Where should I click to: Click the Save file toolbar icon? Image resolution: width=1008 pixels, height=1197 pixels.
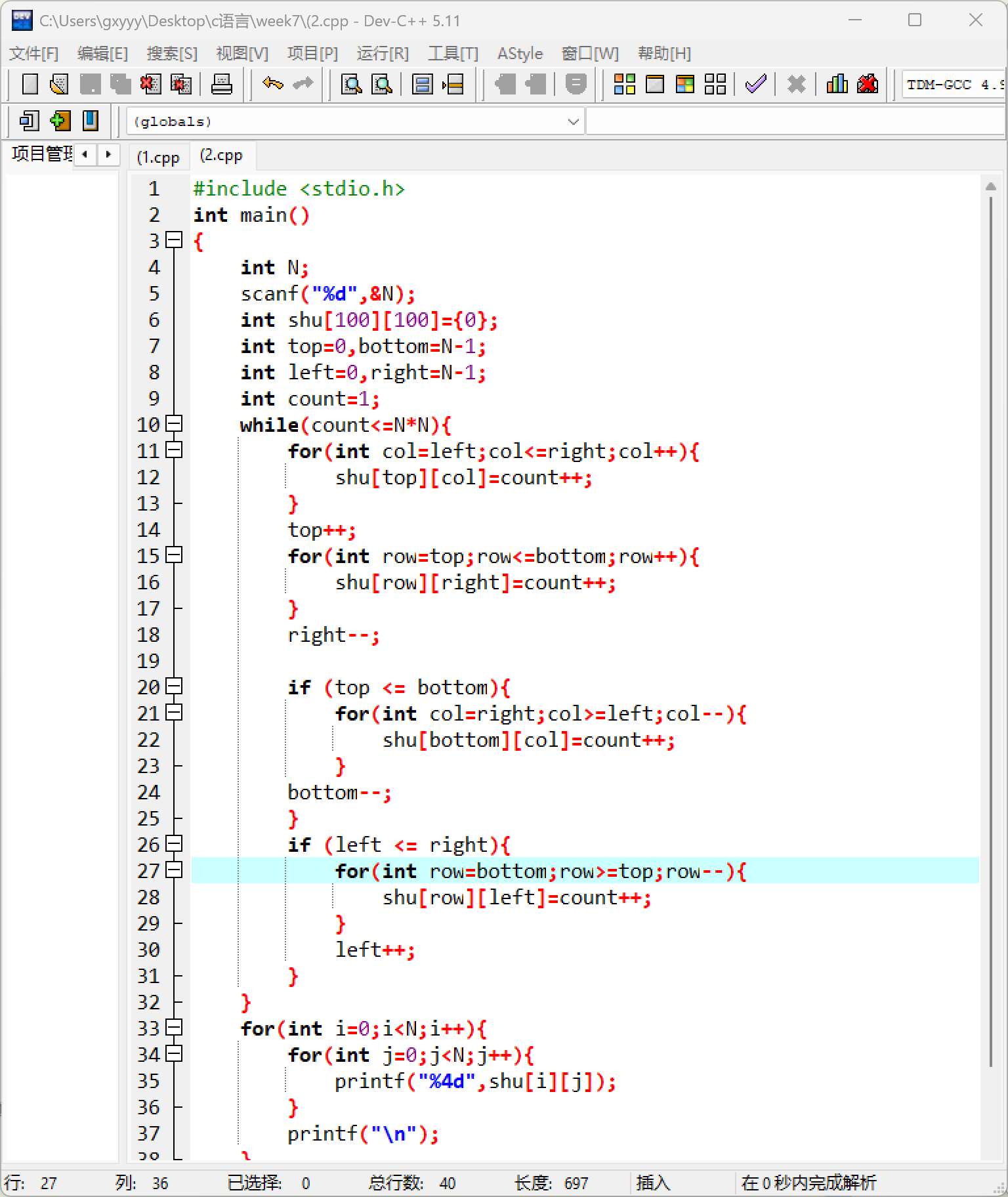90,84
